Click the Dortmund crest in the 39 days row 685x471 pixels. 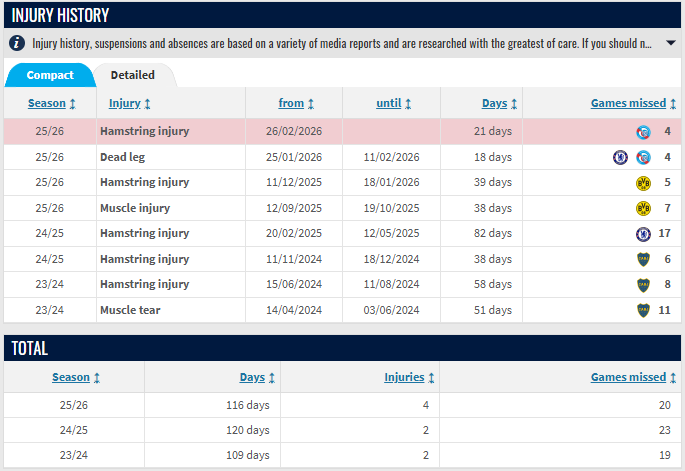click(643, 183)
